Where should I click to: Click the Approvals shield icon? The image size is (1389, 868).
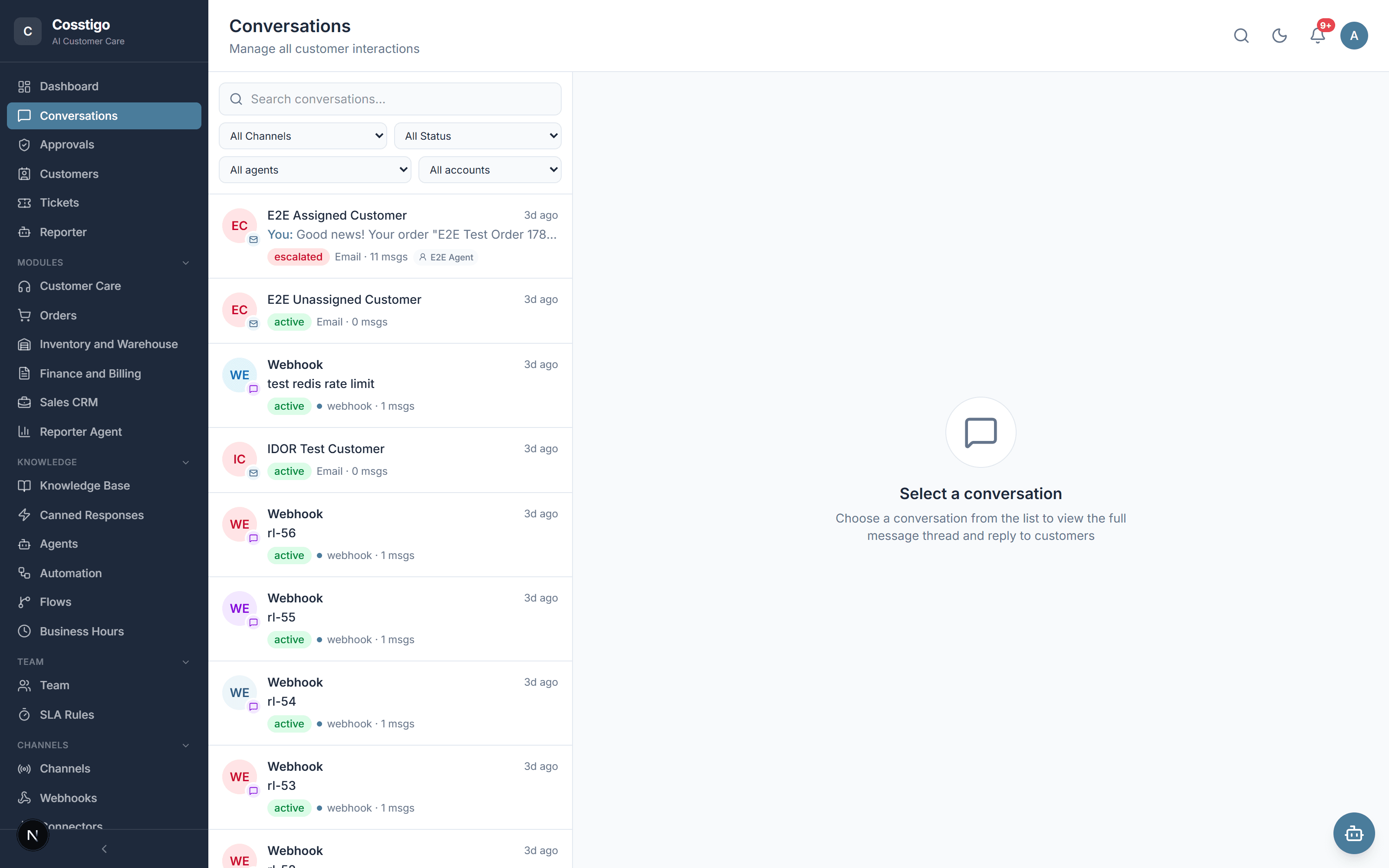24,145
